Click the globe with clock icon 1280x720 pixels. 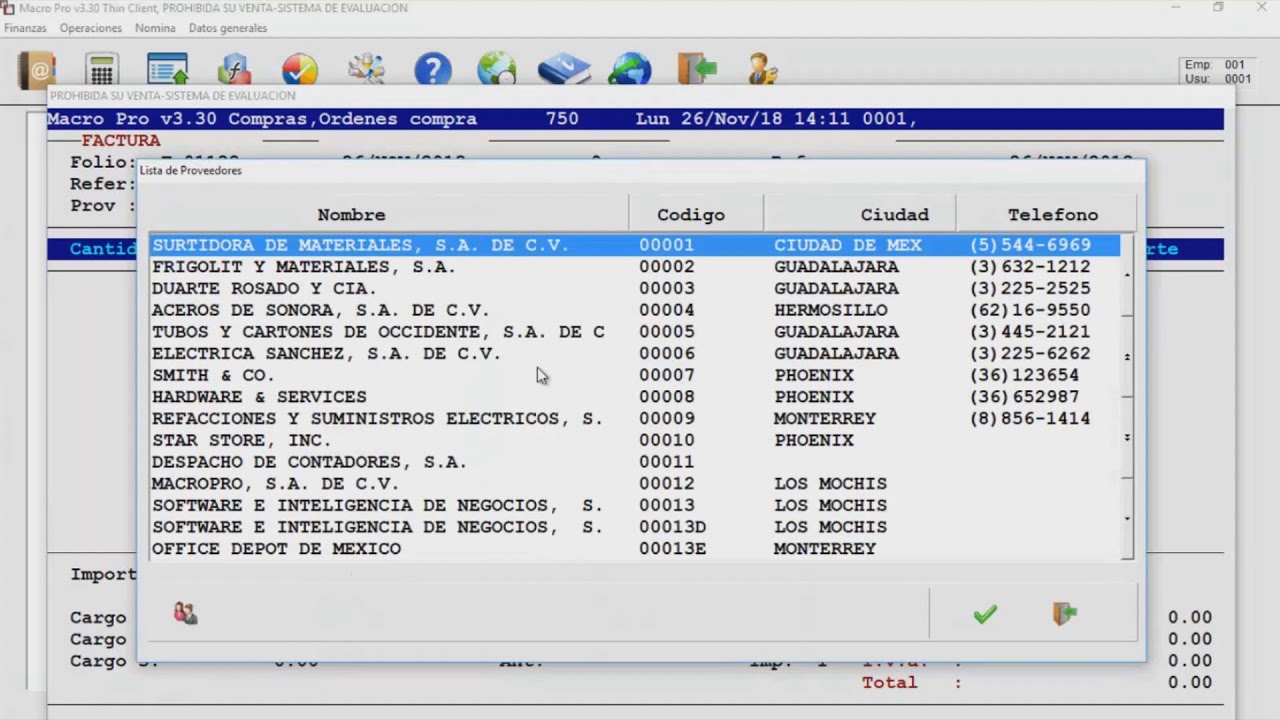[x=497, y=70]
